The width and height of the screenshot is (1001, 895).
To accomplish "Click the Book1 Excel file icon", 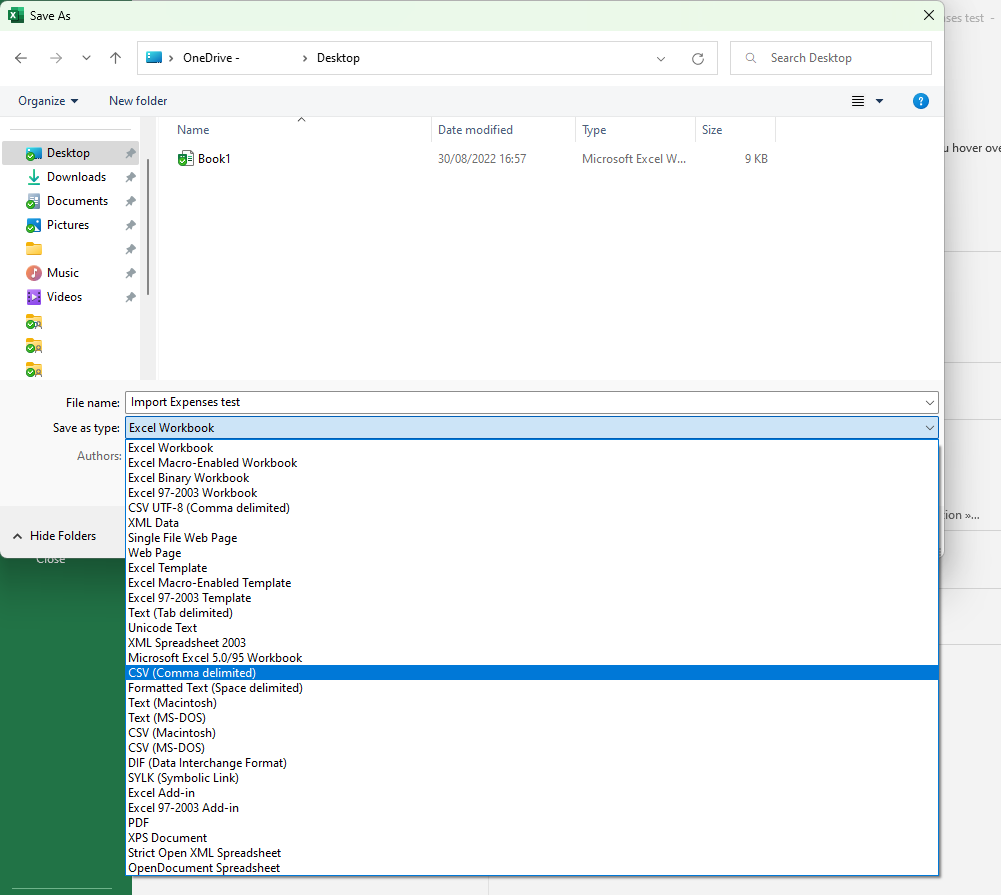I will click(x=185, y=159).
